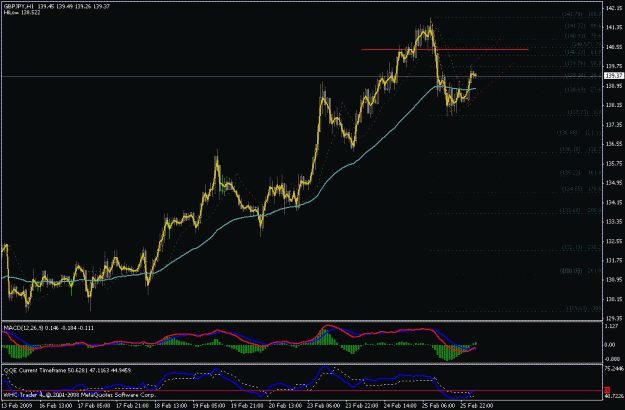Click the 138.15 price axis label
Image resolution: width=625 pixels, height=410 pixels.
614,105
